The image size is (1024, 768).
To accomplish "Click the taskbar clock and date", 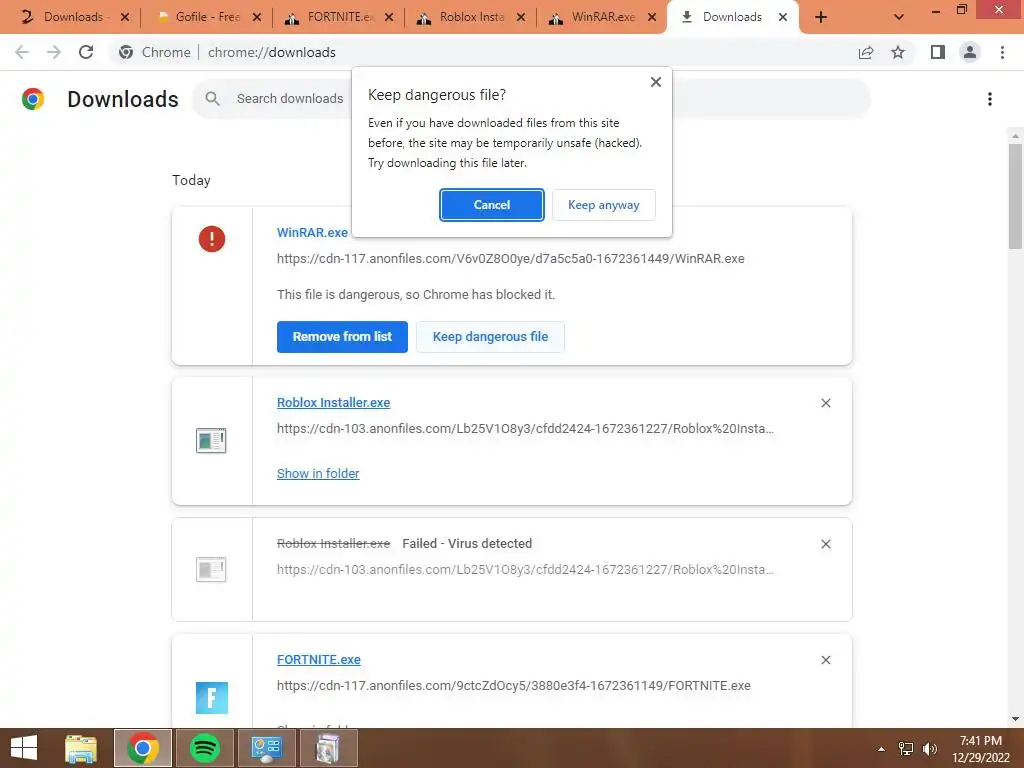I will pos(981,749).
